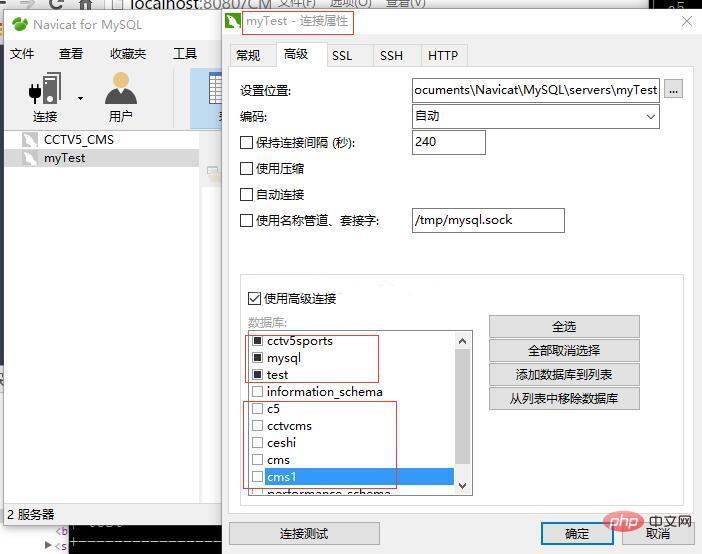Click the connection properties dialog title icon
Screen dimensions: 702x554
point(232,21)
